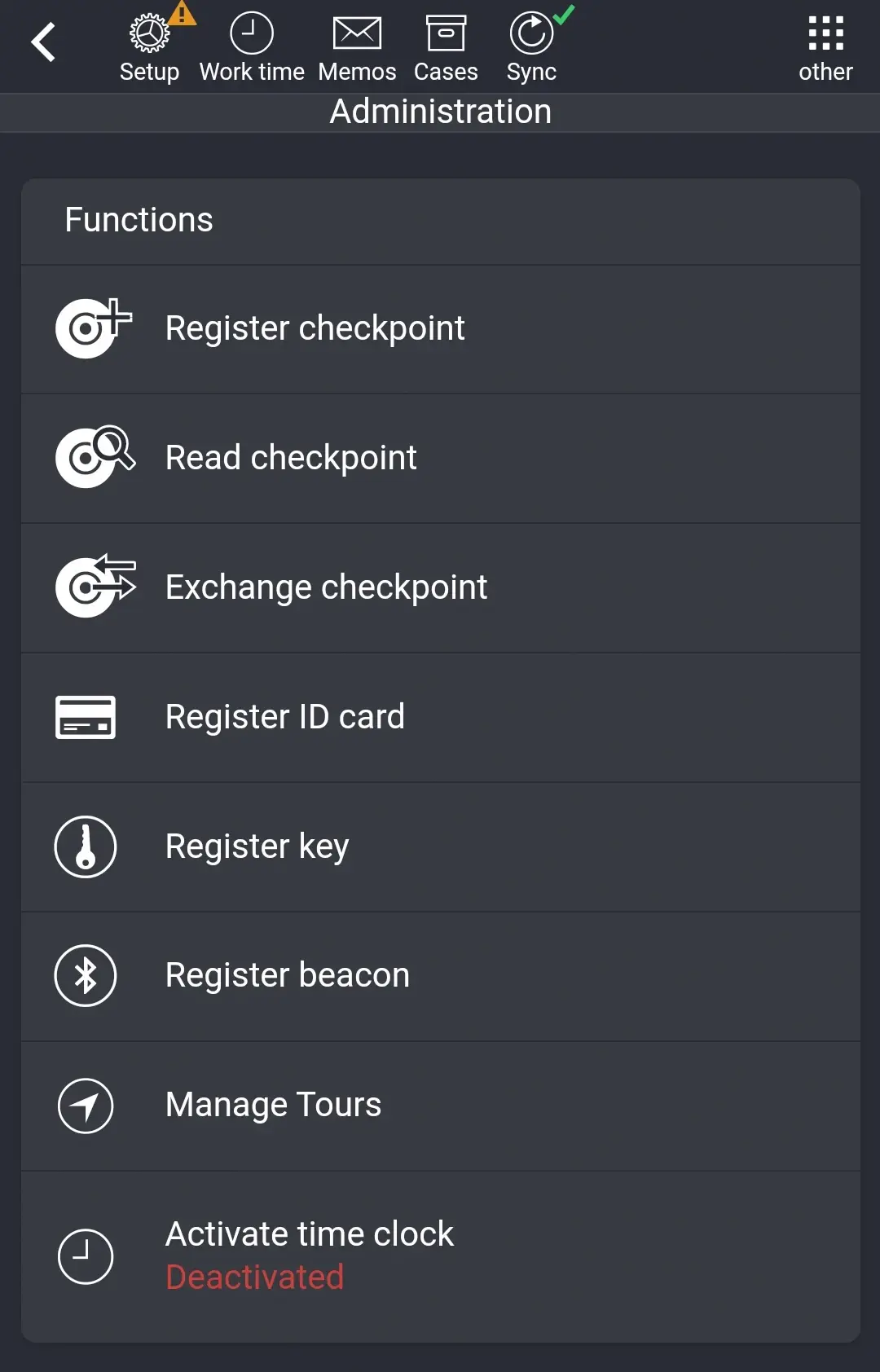
Task: Open the other grid menu
Action: (x=825, y=34)
